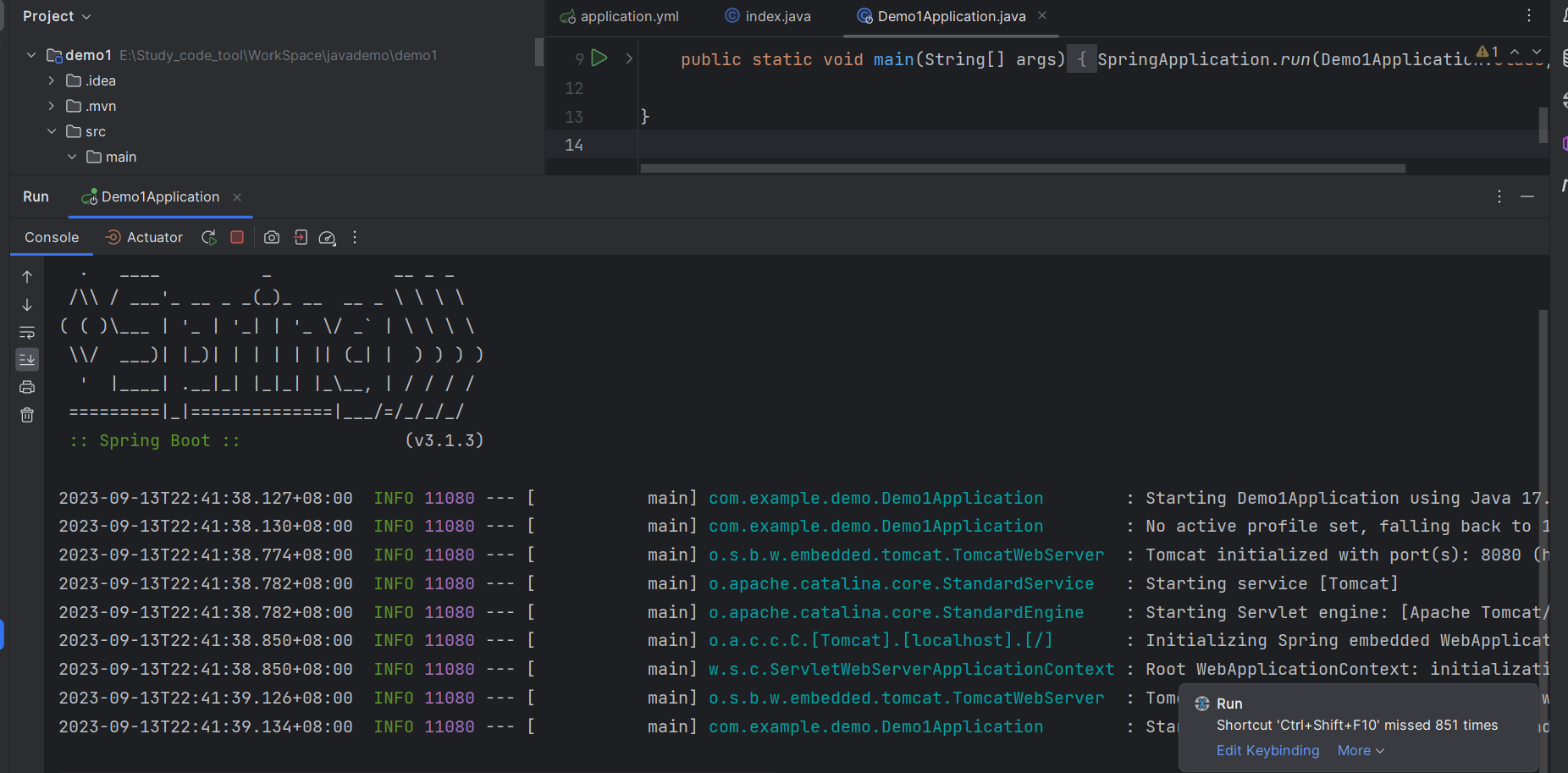Viewport: 1568px width, 773px height.
Task: Switch to the index.java tab
Action: [768, 16]
